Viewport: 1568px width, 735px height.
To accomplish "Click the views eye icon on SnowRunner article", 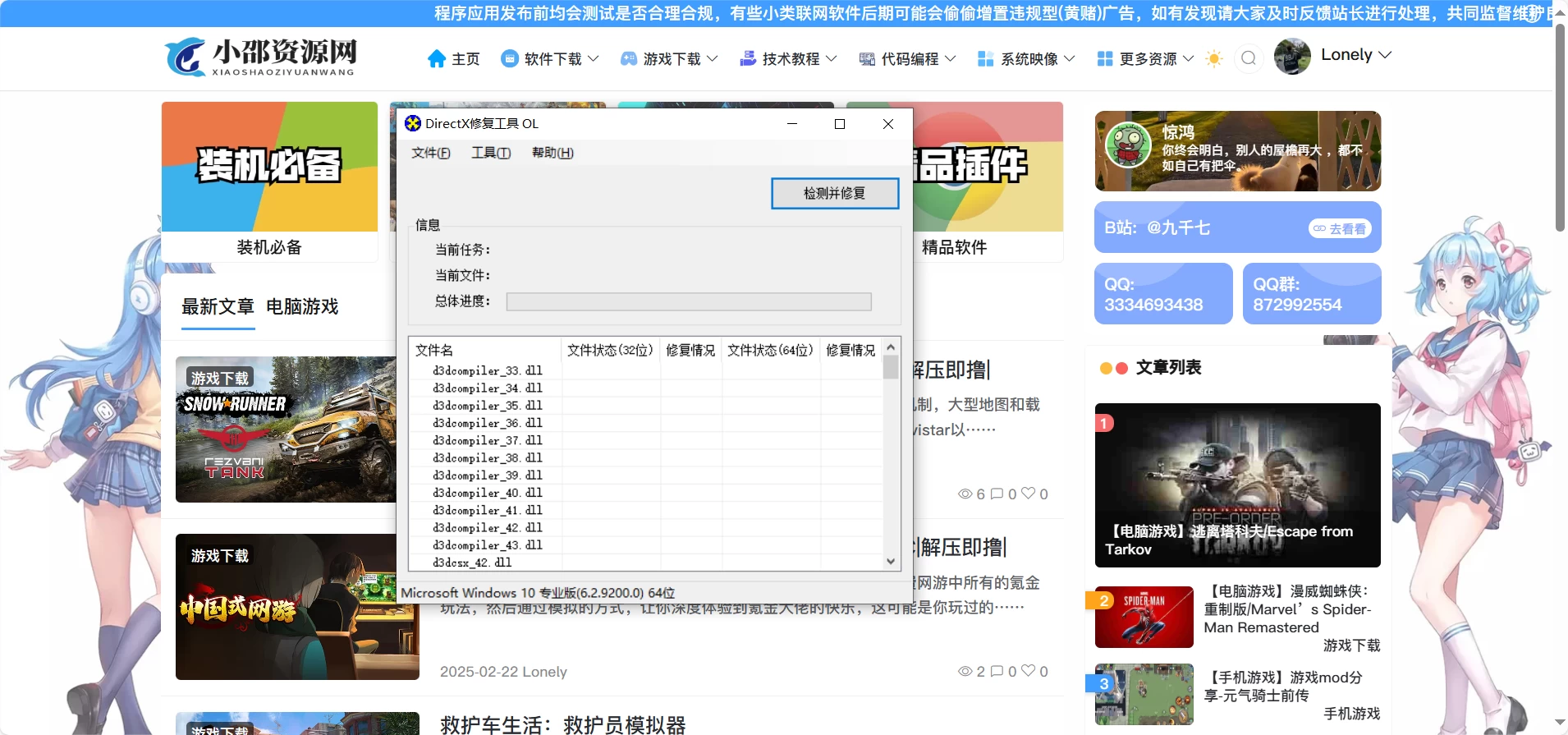I will tap(965, 494).
